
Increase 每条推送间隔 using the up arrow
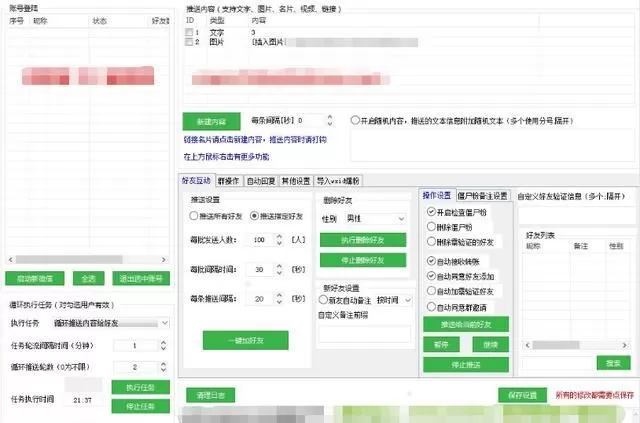coord(279,296)
